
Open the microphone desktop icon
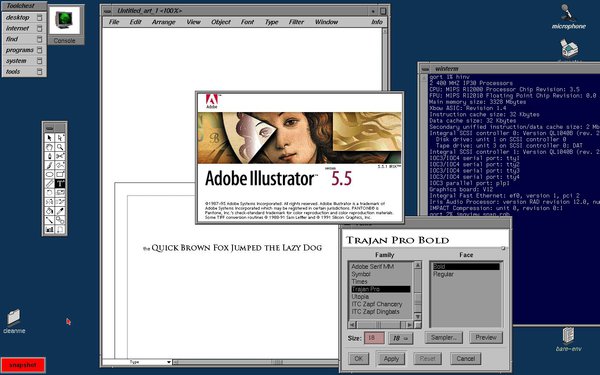(569, 16)
